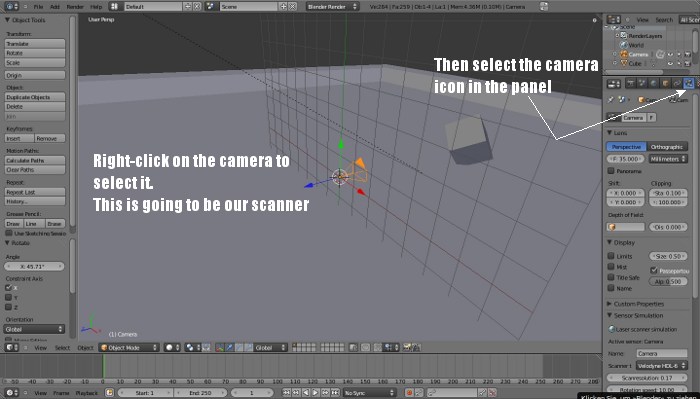The height and width of the screenshot is (399, 700).
Task: Click the Duplicate Objects button
Action: pos(35,97)
